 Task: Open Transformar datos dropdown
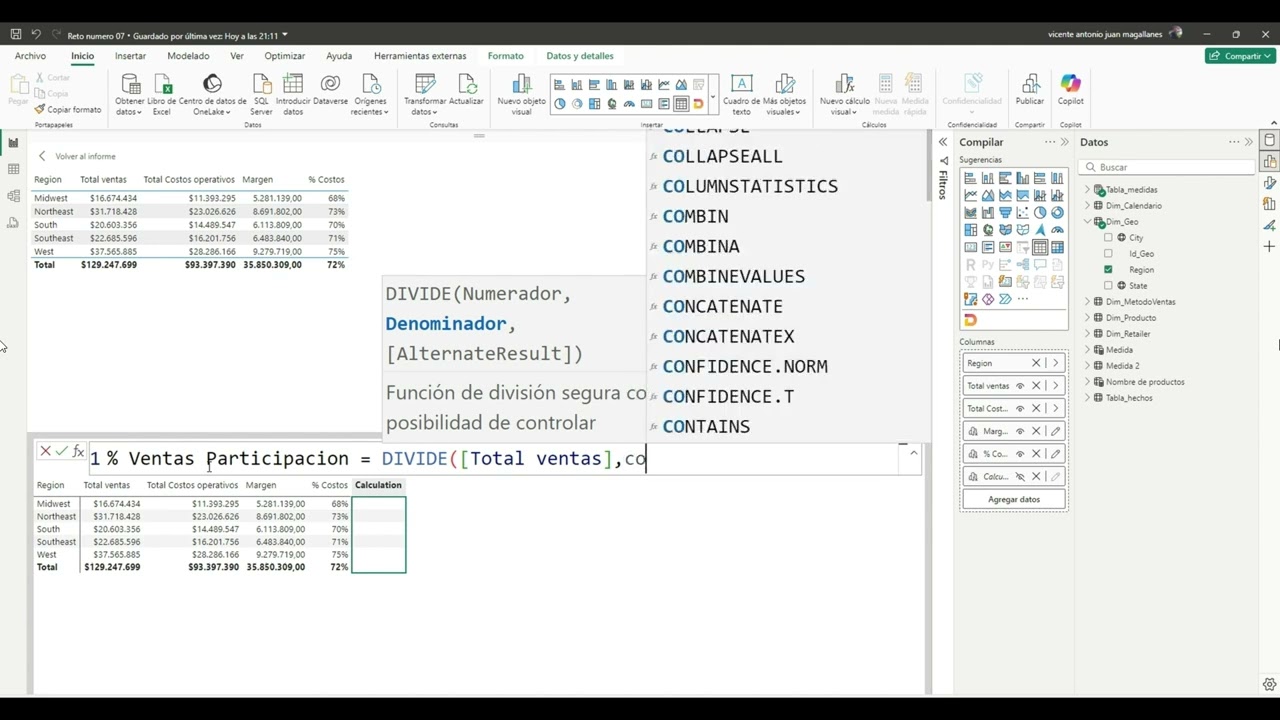click(425, 96)
